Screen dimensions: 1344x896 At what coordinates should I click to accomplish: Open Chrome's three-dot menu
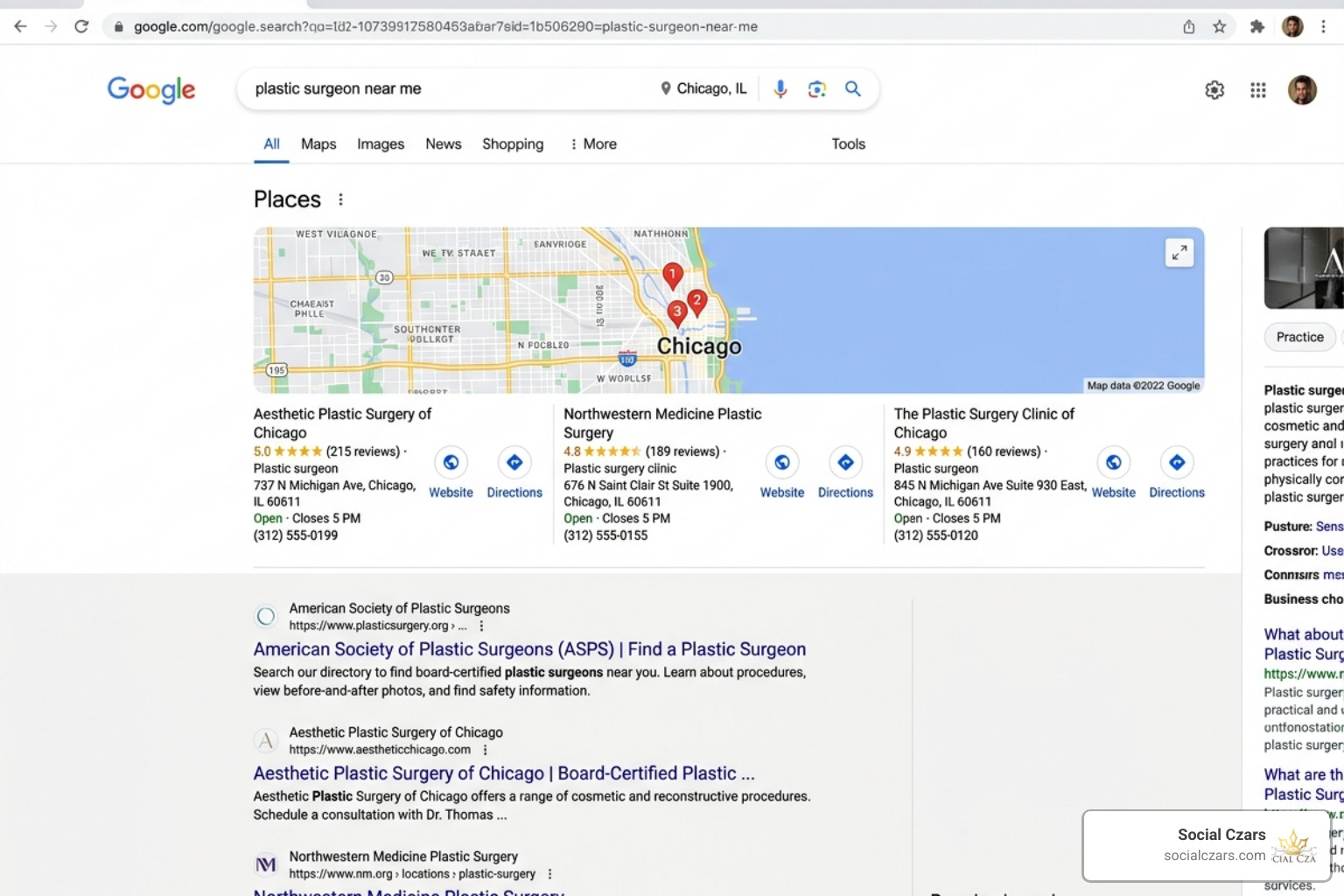1324,26
